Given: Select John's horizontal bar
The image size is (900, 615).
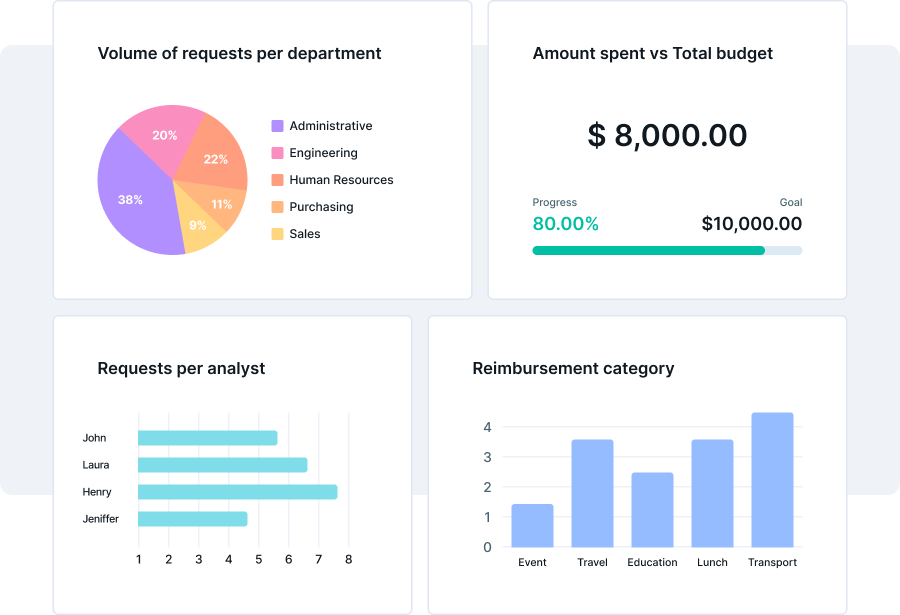Looking at the screenshot, I should click(207, 438).
